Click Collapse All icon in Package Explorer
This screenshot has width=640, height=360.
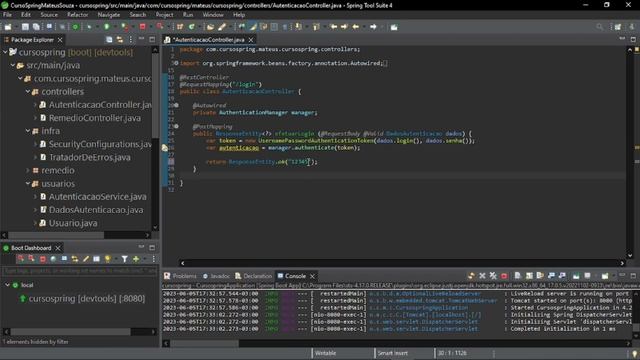pyautogui.click(x=109, y=40)
